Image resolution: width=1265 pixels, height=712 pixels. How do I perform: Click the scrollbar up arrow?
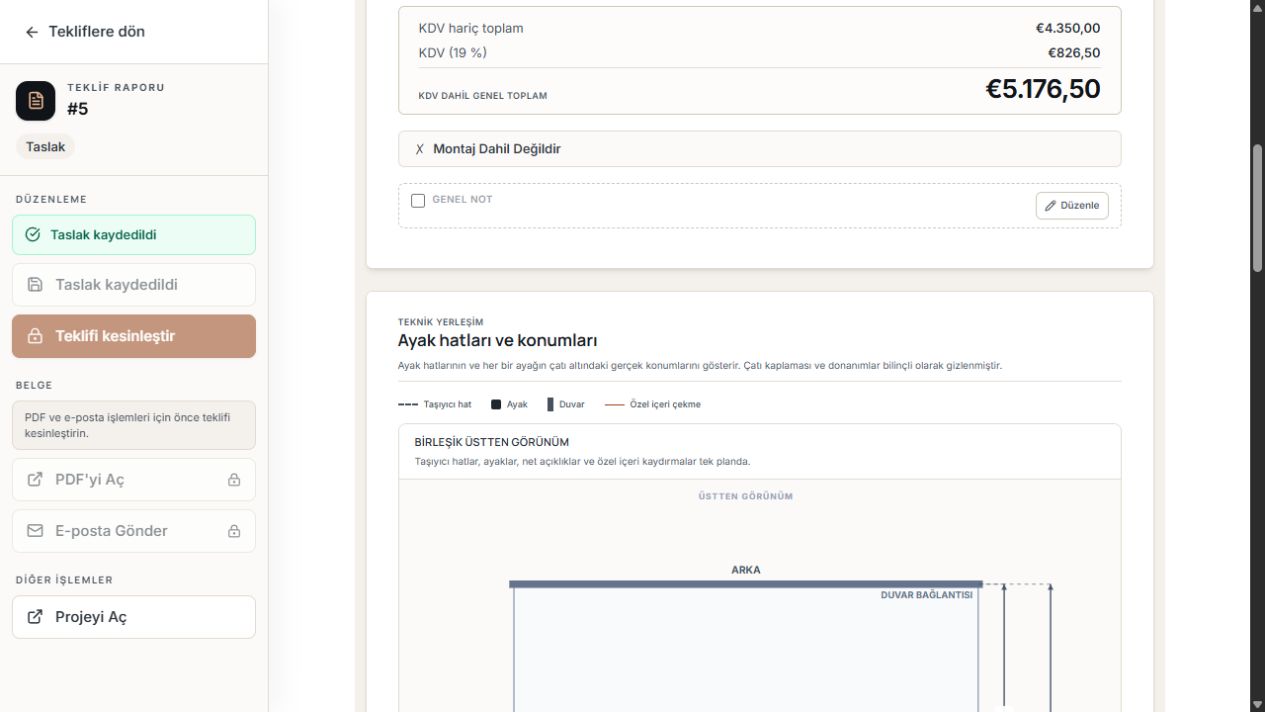tap(1258, 8)
